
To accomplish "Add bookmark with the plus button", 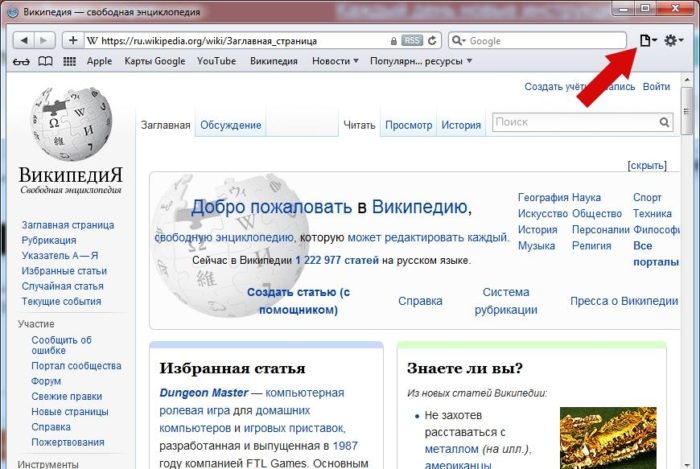I will point(73,41).
